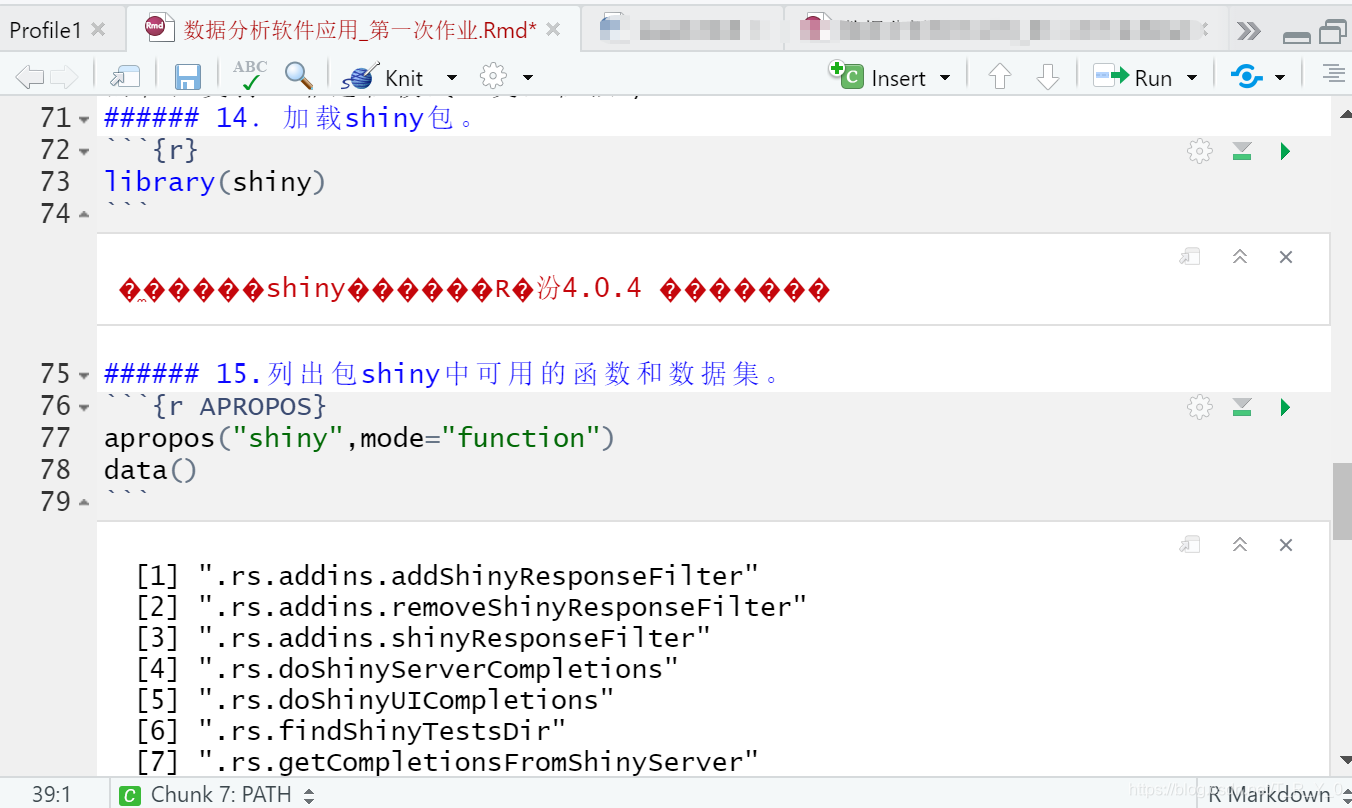Open Run options dropdown arrow

coord(1192,78)
